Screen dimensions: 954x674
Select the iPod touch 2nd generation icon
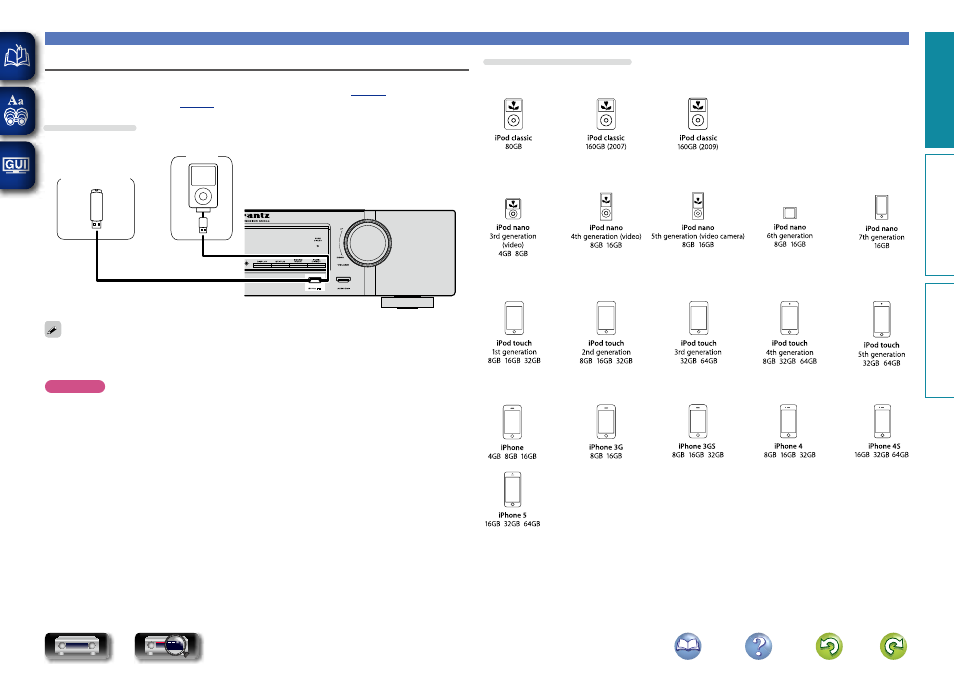pos(606,318)
